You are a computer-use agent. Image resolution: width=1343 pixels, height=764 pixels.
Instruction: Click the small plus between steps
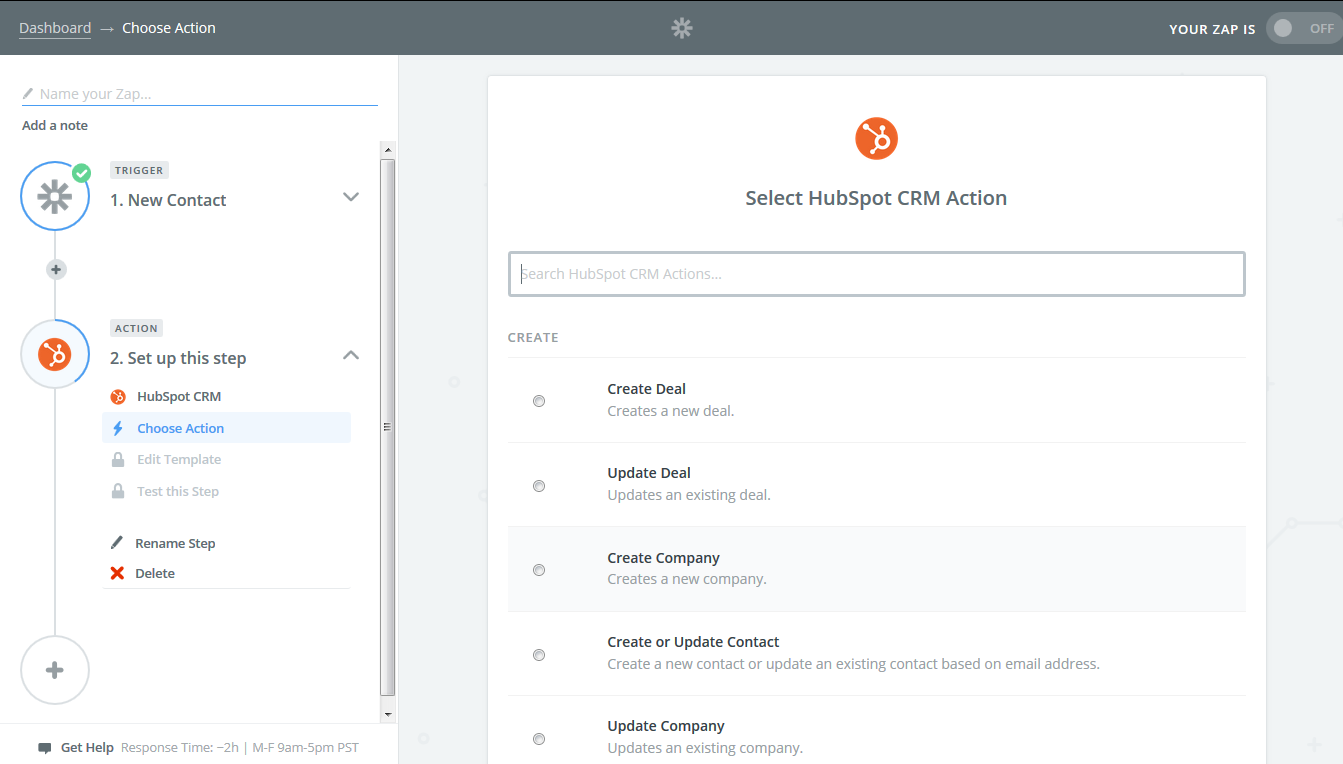pyautogui.click(x=56, y=269)
